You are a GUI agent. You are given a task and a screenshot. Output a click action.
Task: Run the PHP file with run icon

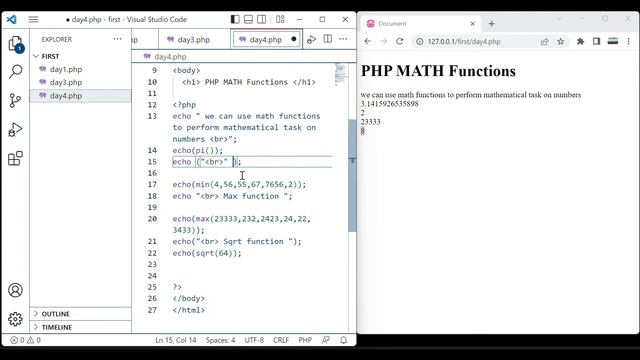tap(311, 39)
